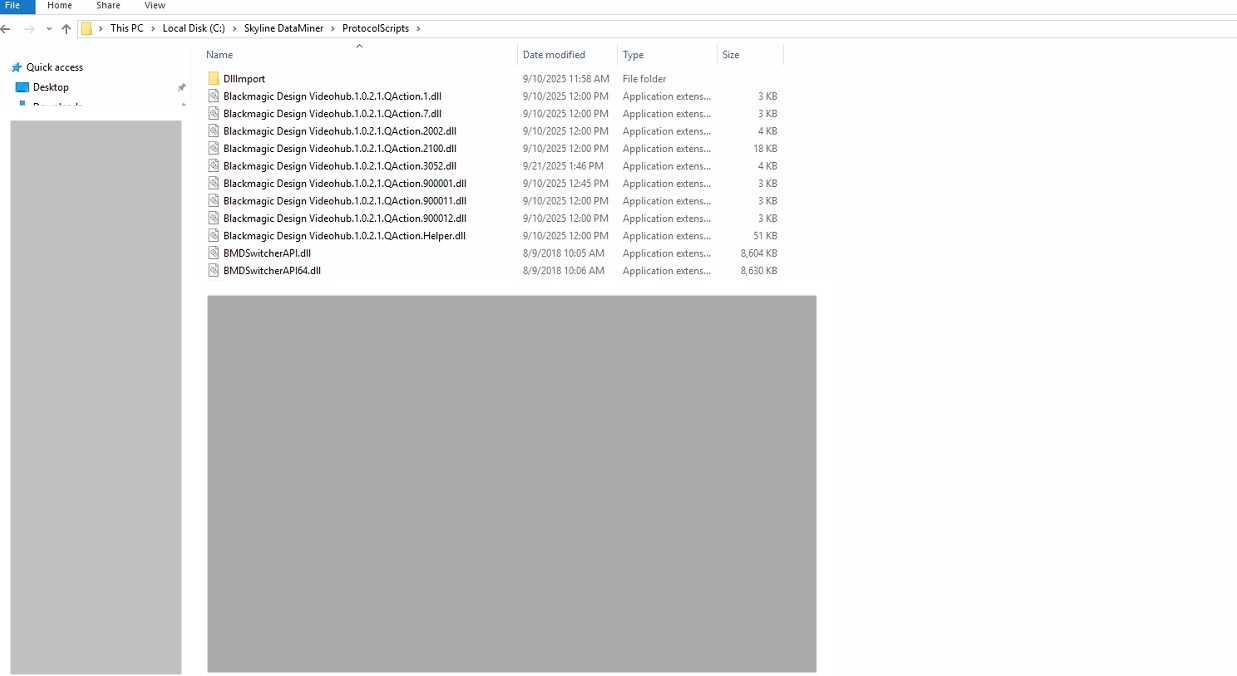This screenshot has width=1237, height=676.
Task: Expand the chevron after Skyline DataMiner
Action: [x=333, y=29]
